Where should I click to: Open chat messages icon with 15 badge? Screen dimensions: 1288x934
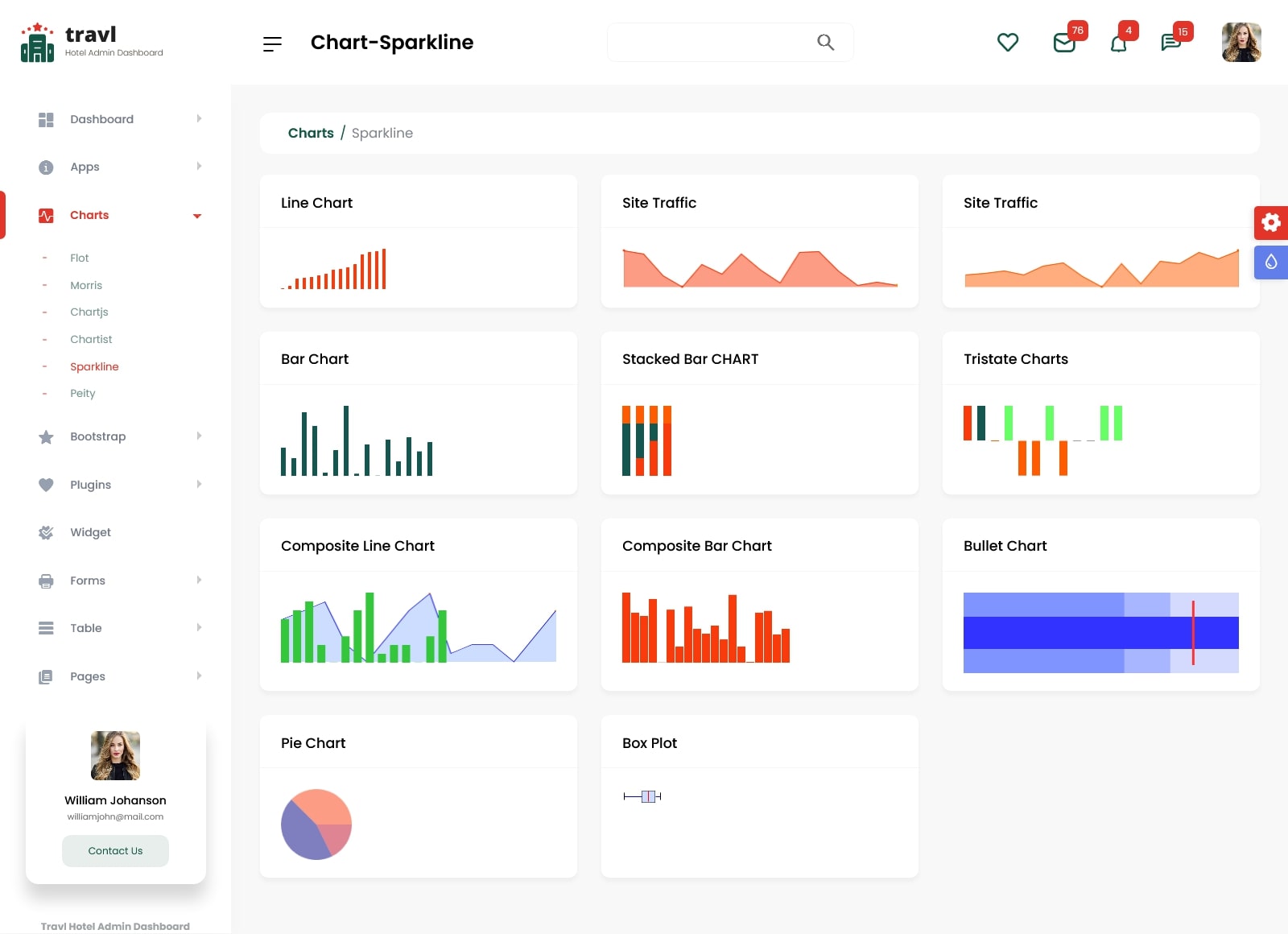(x=1170, y=43)
